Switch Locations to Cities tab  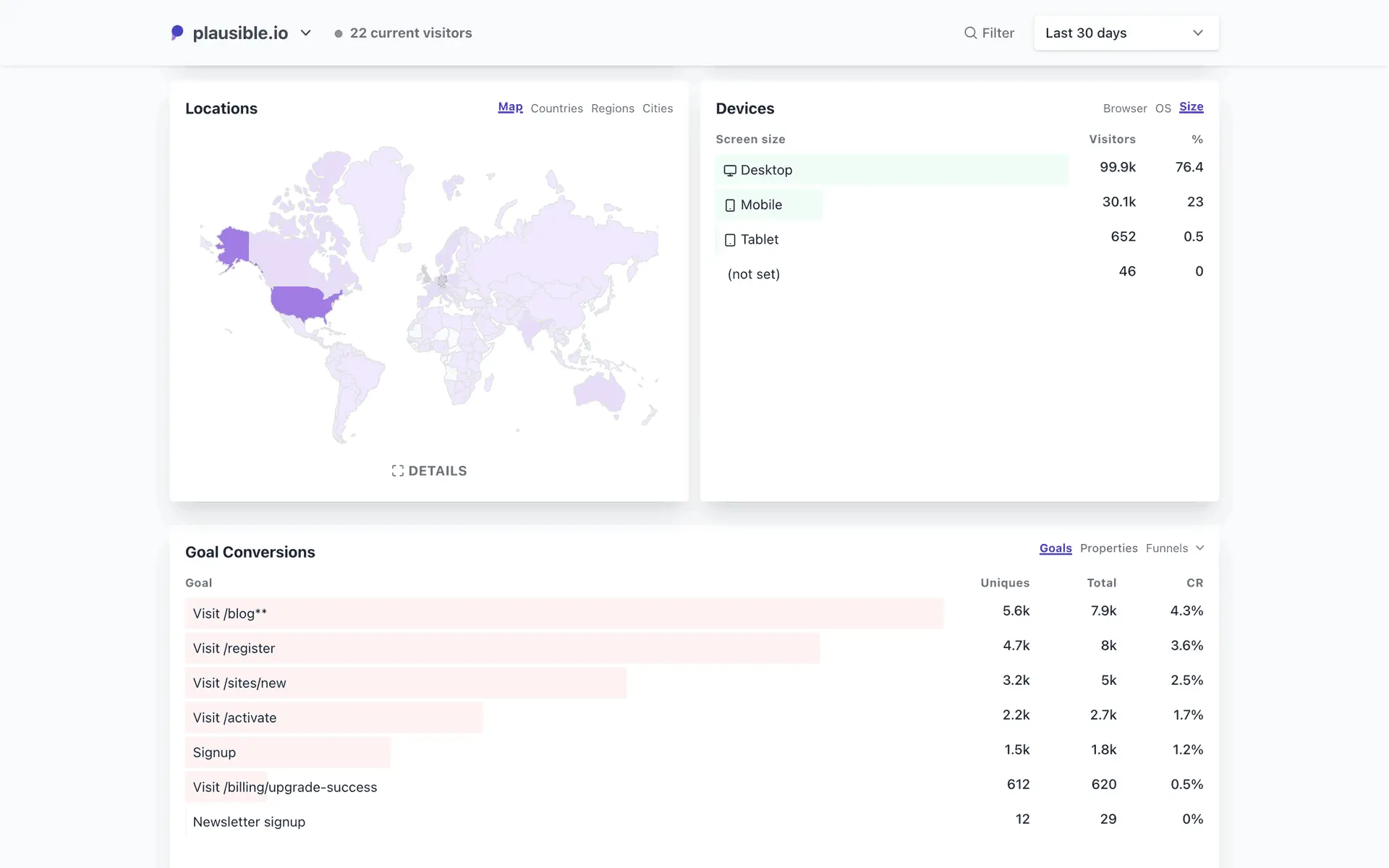click(657, 109)
